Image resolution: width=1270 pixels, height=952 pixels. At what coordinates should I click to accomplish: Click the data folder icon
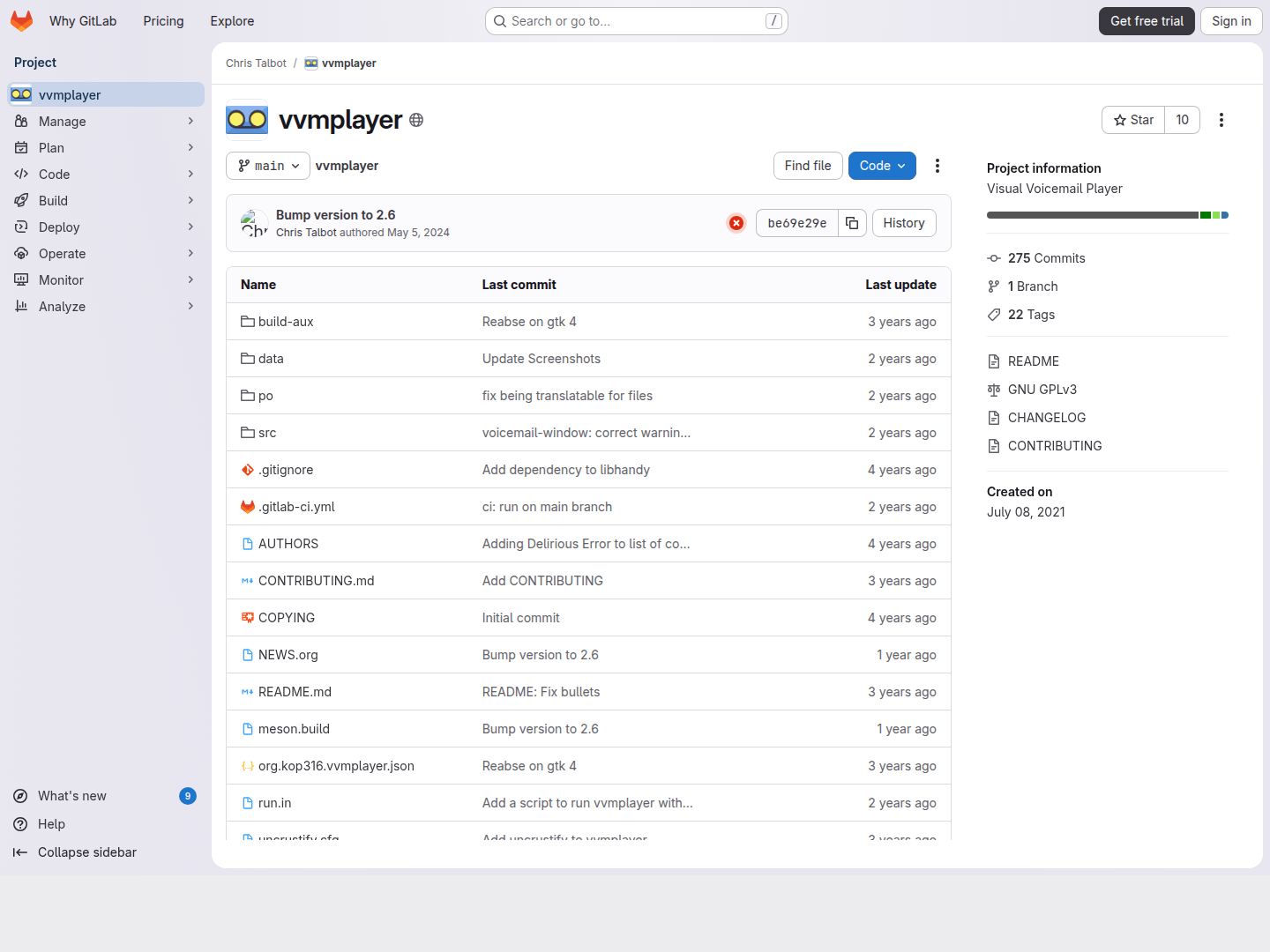click(x=248, y=359)
